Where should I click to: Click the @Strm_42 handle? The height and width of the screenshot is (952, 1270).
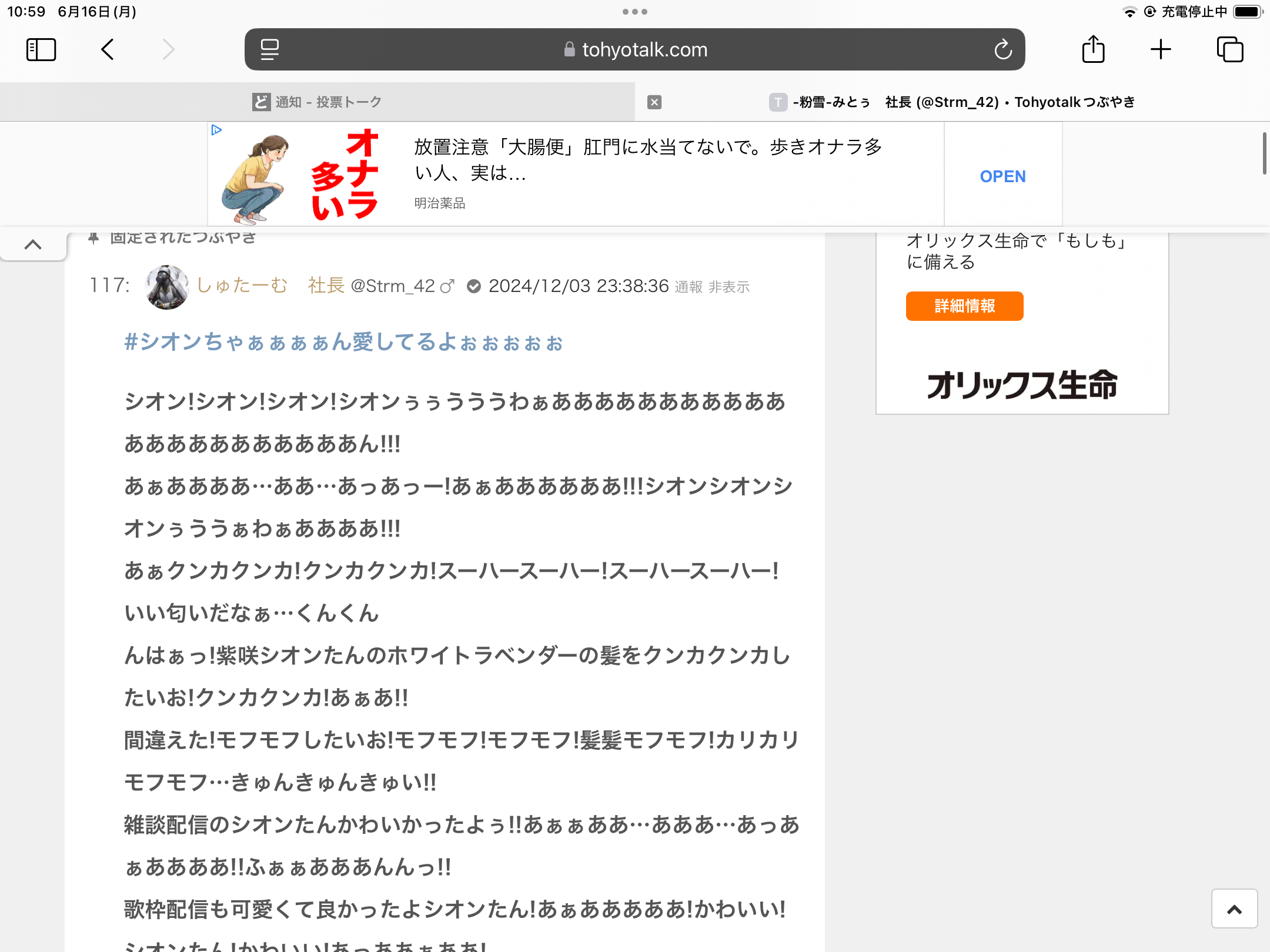click(392, 286)
